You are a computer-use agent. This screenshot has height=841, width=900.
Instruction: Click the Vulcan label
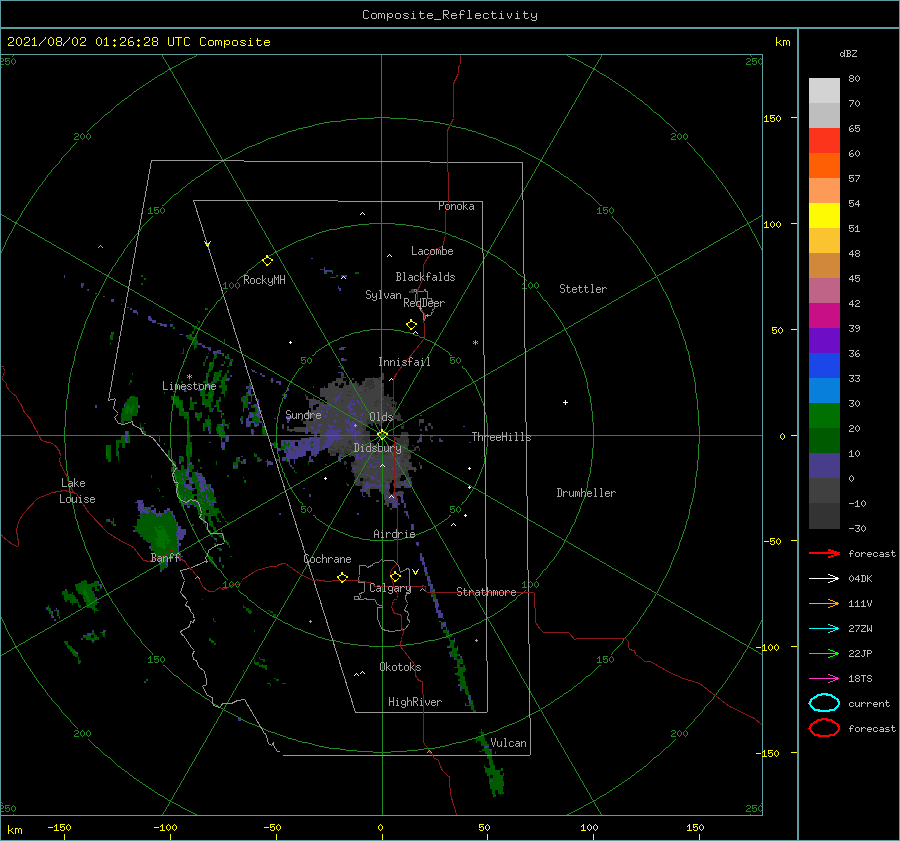pos(508,743)
